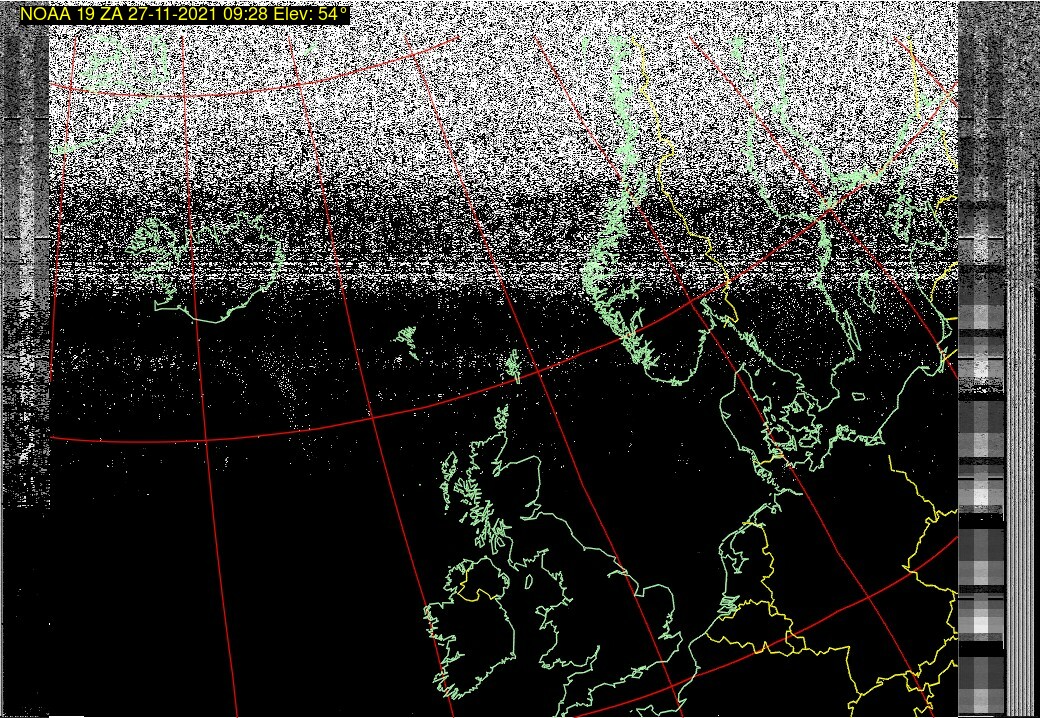Select the Faroe Islands outline
This screenshot has width=1040, height=718.
tap(406, 341)
